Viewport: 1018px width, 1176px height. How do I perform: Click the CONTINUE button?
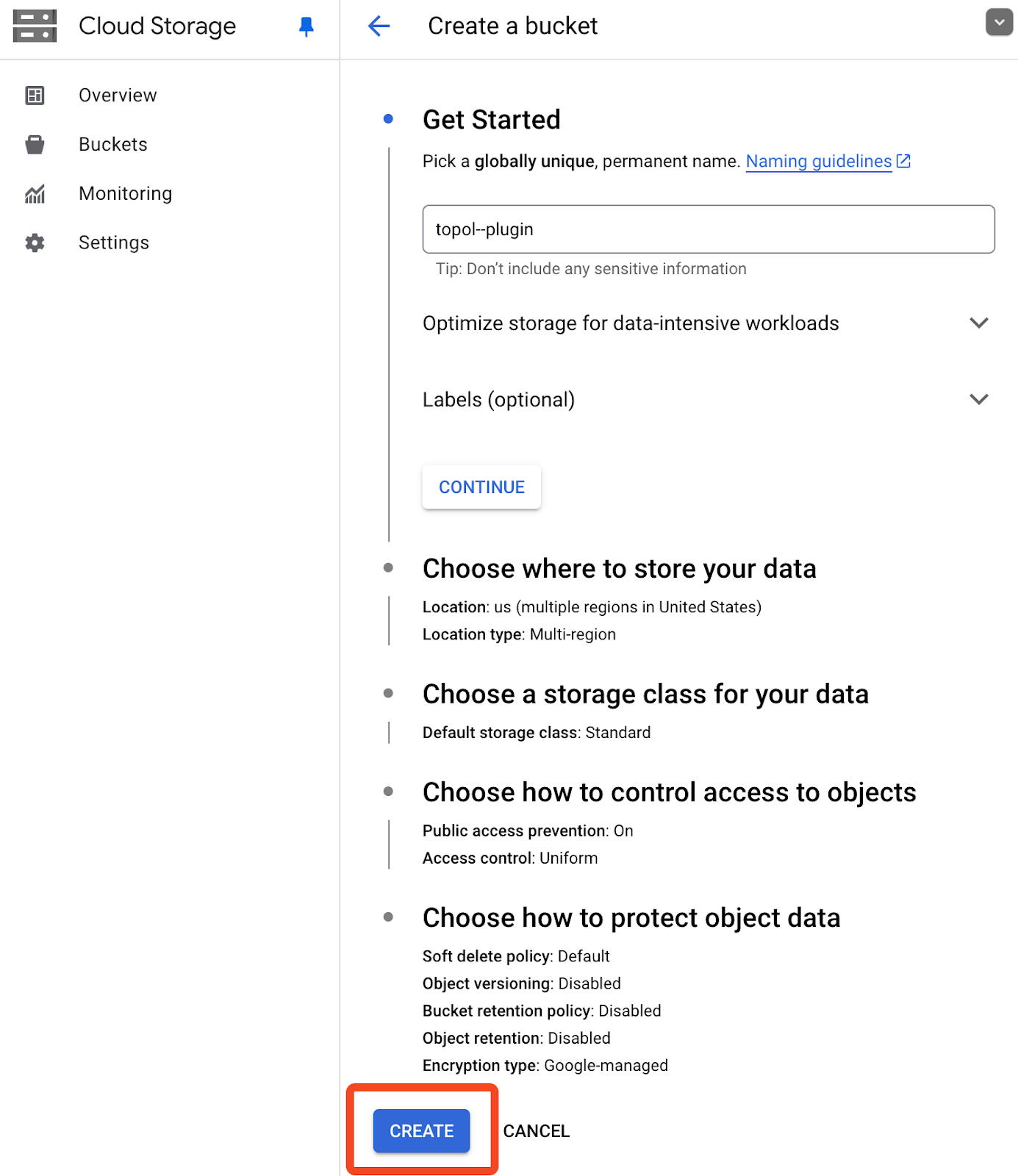coord(481,487)
